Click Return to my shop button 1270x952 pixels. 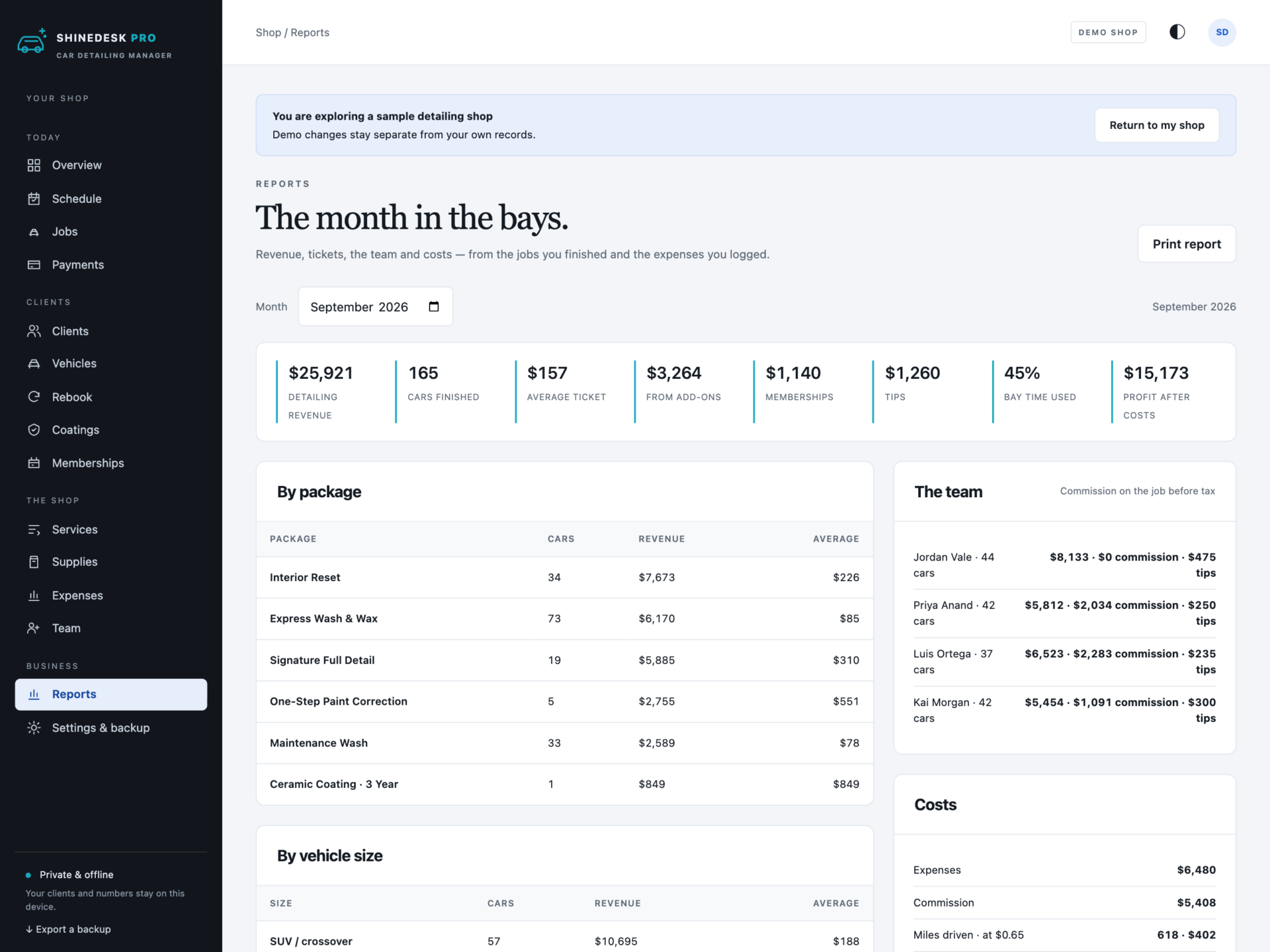click(1157, 125)
